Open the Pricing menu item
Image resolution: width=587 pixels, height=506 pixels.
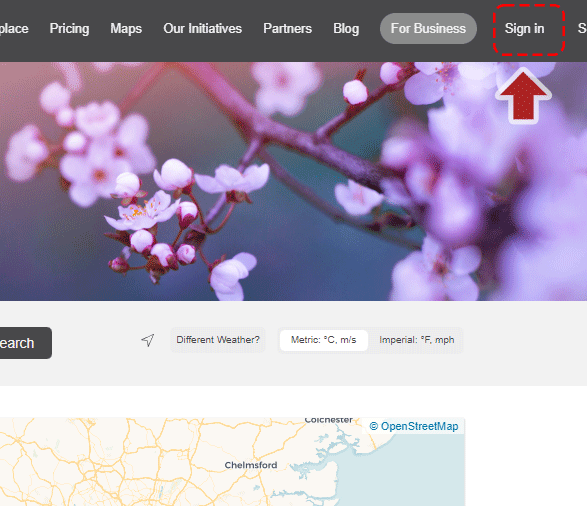(70, 29)
